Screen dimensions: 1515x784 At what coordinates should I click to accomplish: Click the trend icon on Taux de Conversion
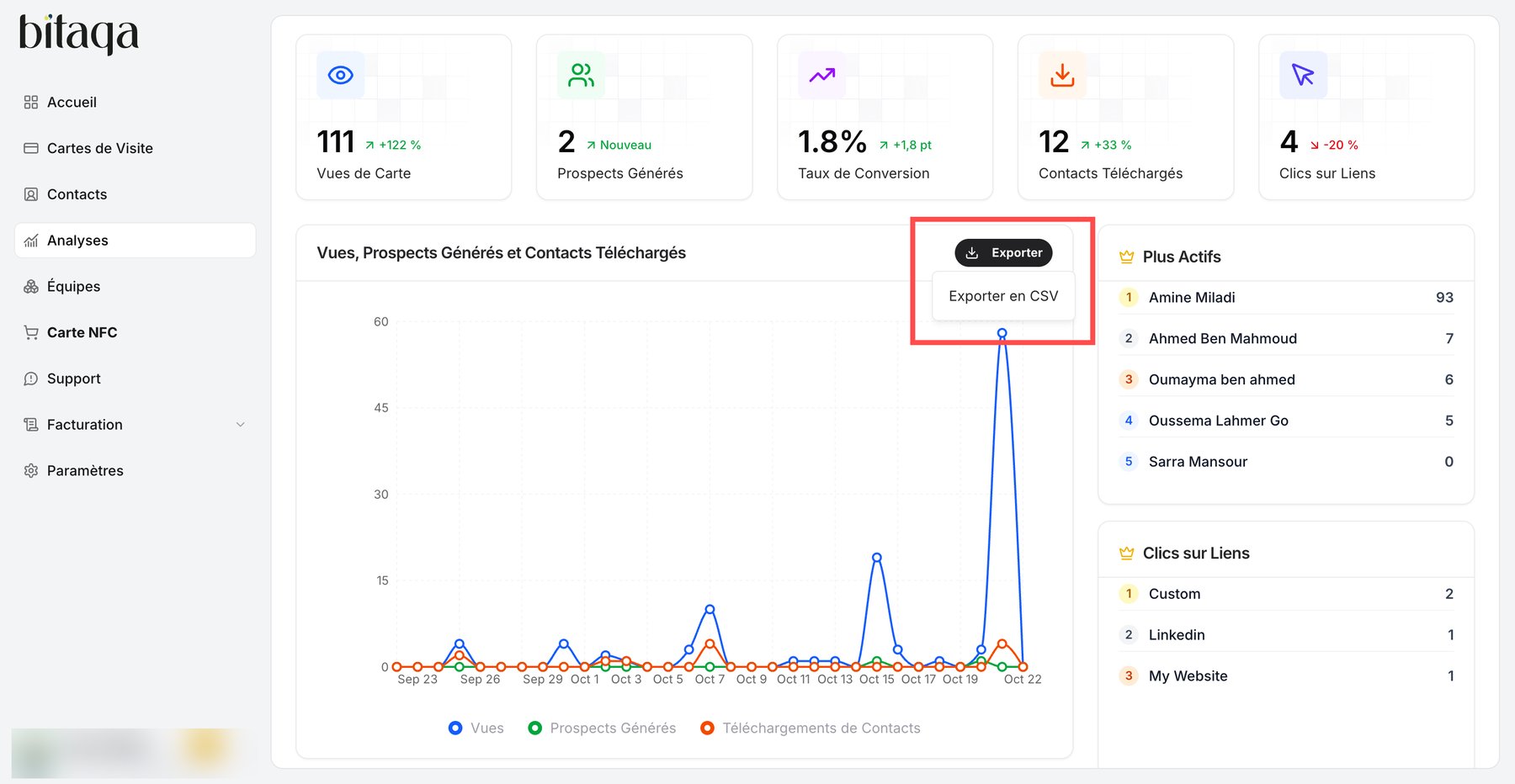coord(822,75)
